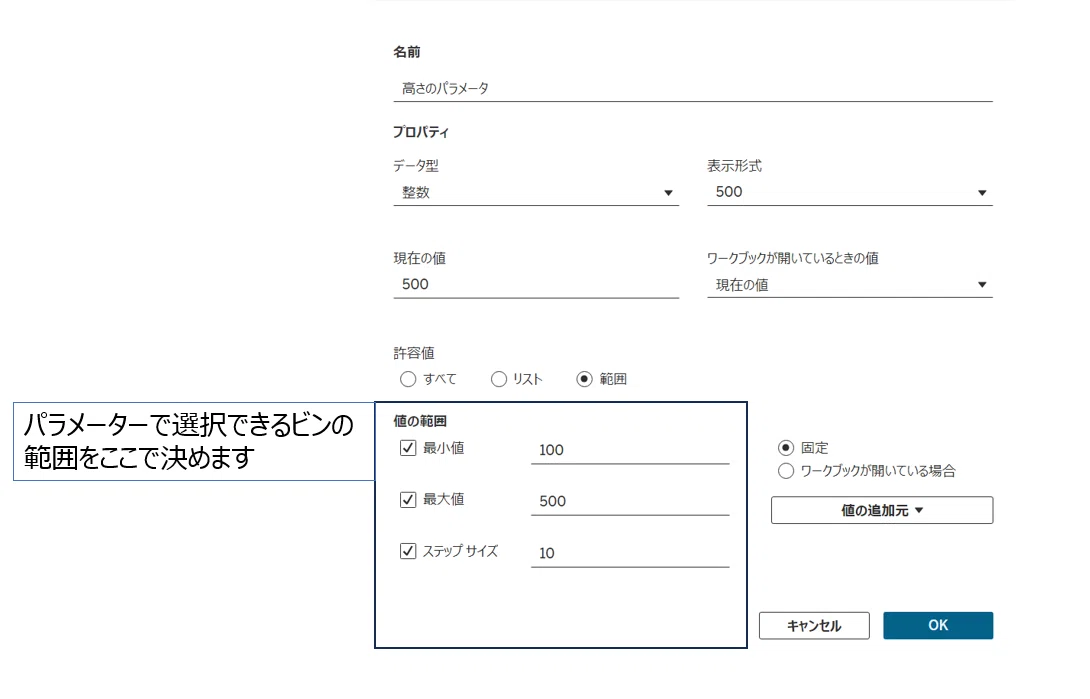The height and width of the screenshot is (699, 1090).
Task: Toggle the ステップ サイズ checkbox
Action: 408,551
